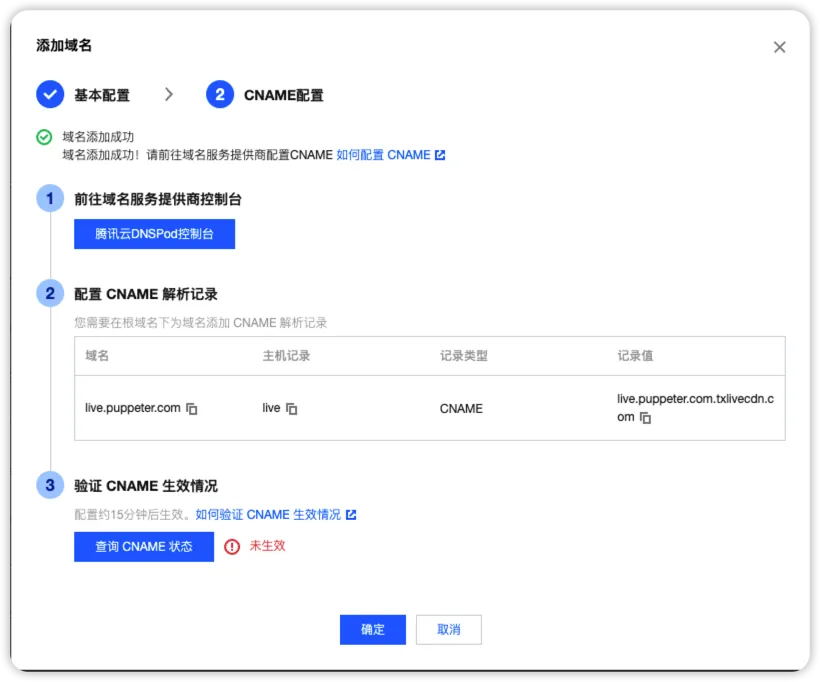The image size is (820, 682).
Task: Cancel with the 取消 button
Action: 449,629
